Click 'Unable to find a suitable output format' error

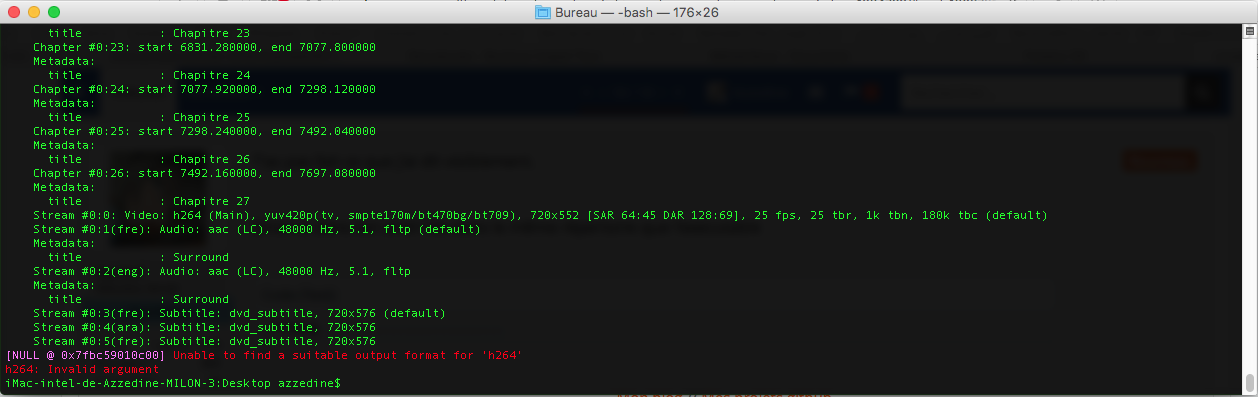(x=348, y=355)
